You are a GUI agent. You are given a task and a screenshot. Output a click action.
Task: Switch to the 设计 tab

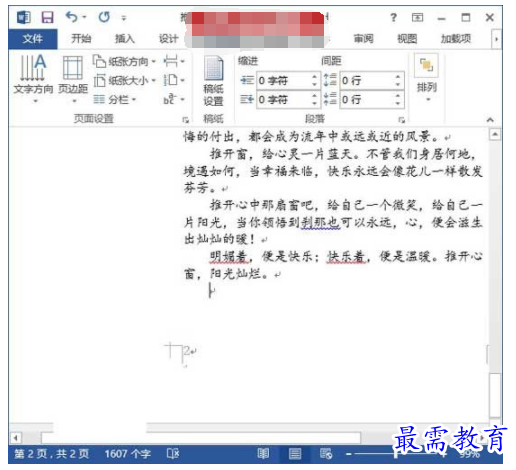(x=168, y=39)
